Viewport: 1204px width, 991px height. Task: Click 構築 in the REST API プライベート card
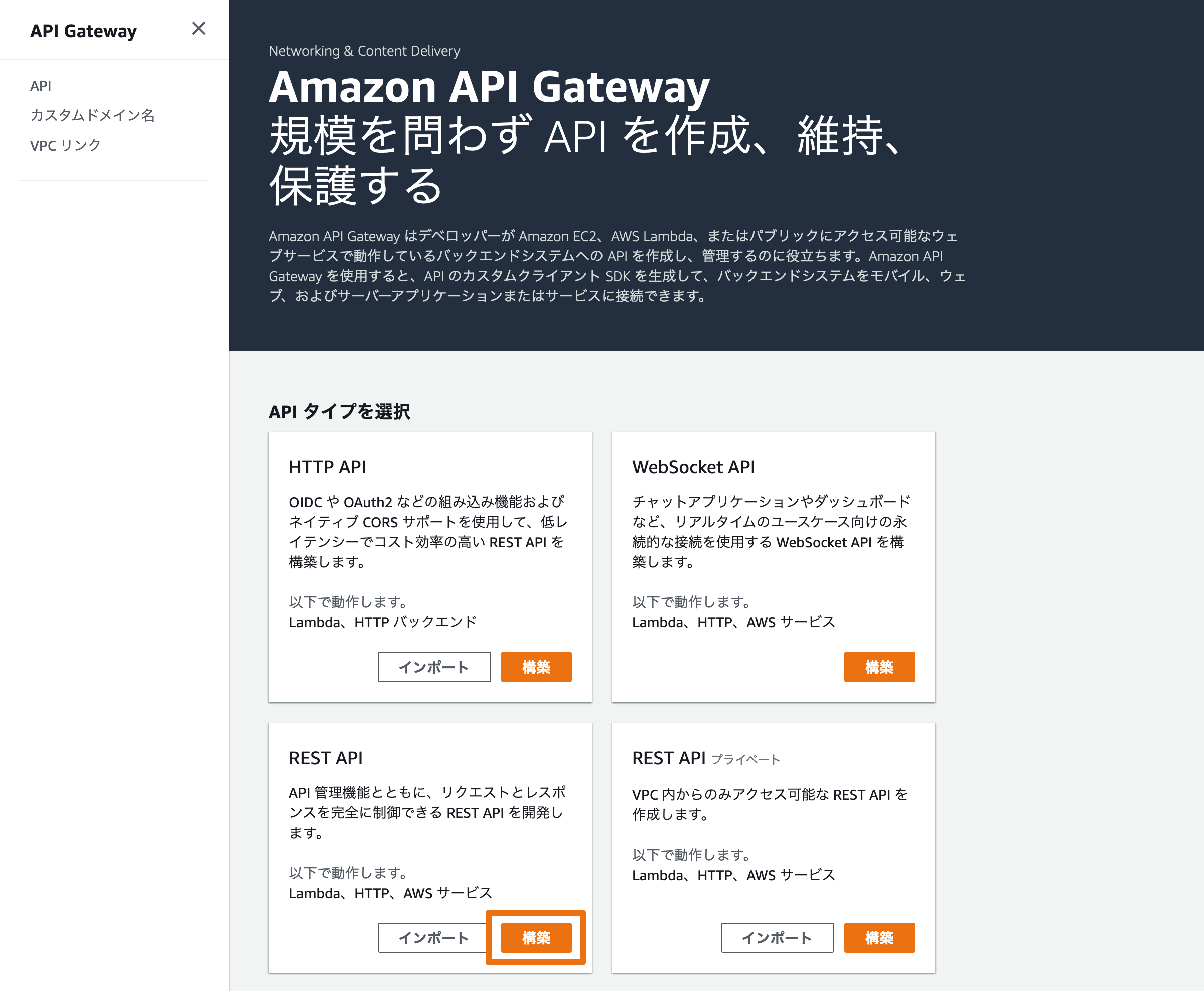(x=879, y=937)
